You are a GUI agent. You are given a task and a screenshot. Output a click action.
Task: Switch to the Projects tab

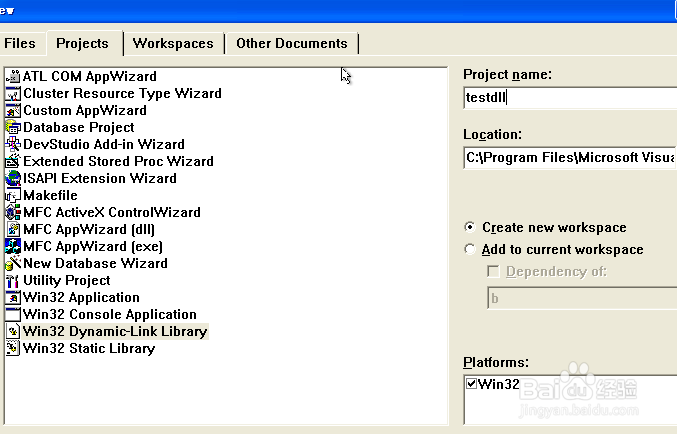[x=82, y=43]
